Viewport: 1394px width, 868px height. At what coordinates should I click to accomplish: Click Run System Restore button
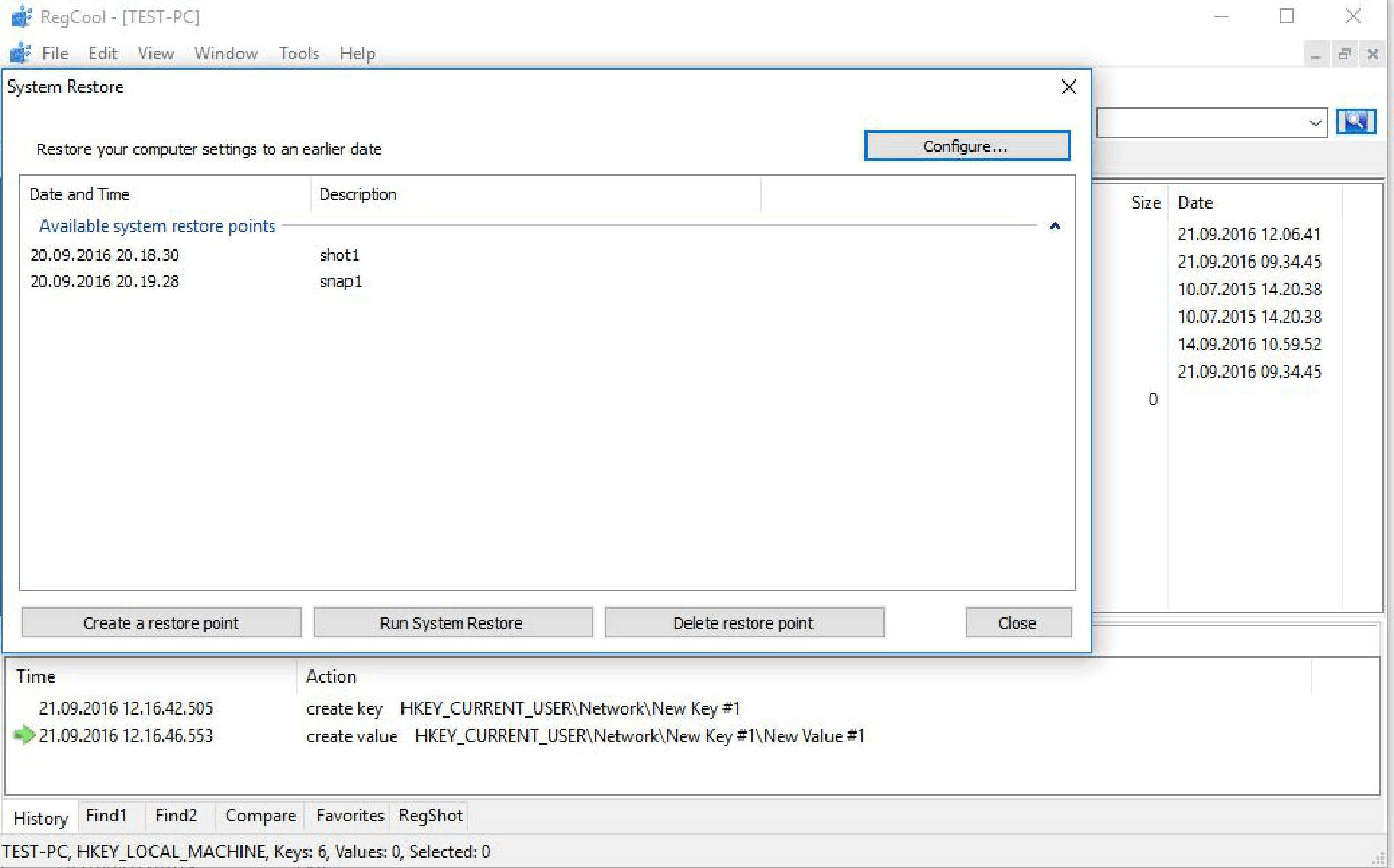click(x=452, y=622)
